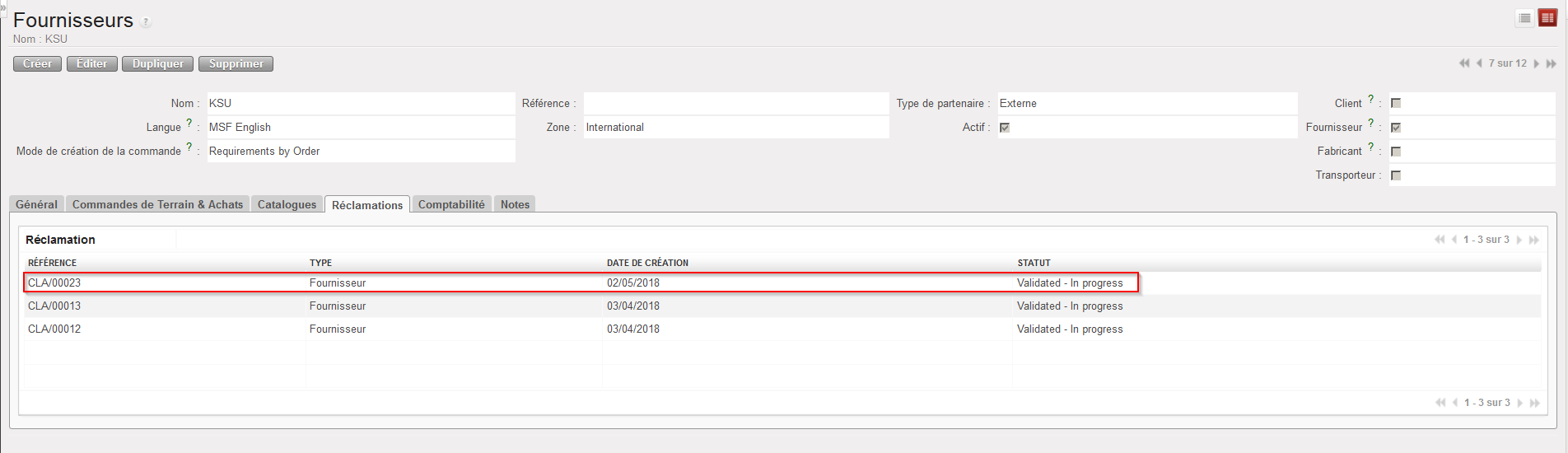Viewport: 1568px width, 453px height.
Task: Toggle the Transporteur checkbox
Action: pyautogui.click(x=1396, y=175)
